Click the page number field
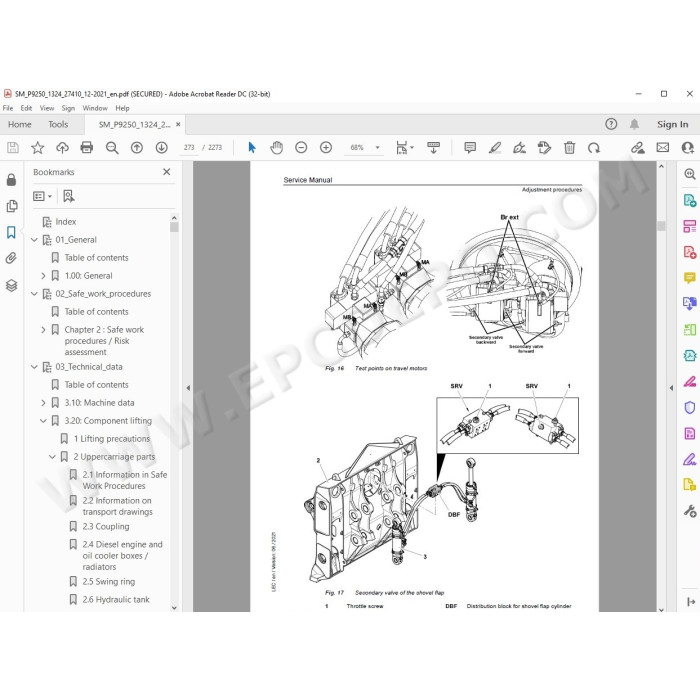This screenshot has height=700, width=700. click(x=189, y=147)
